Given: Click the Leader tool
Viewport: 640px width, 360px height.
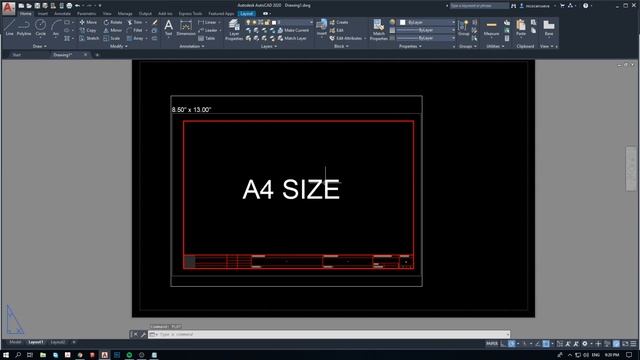Looking at the screenshot, I should [x=208, y=30].
